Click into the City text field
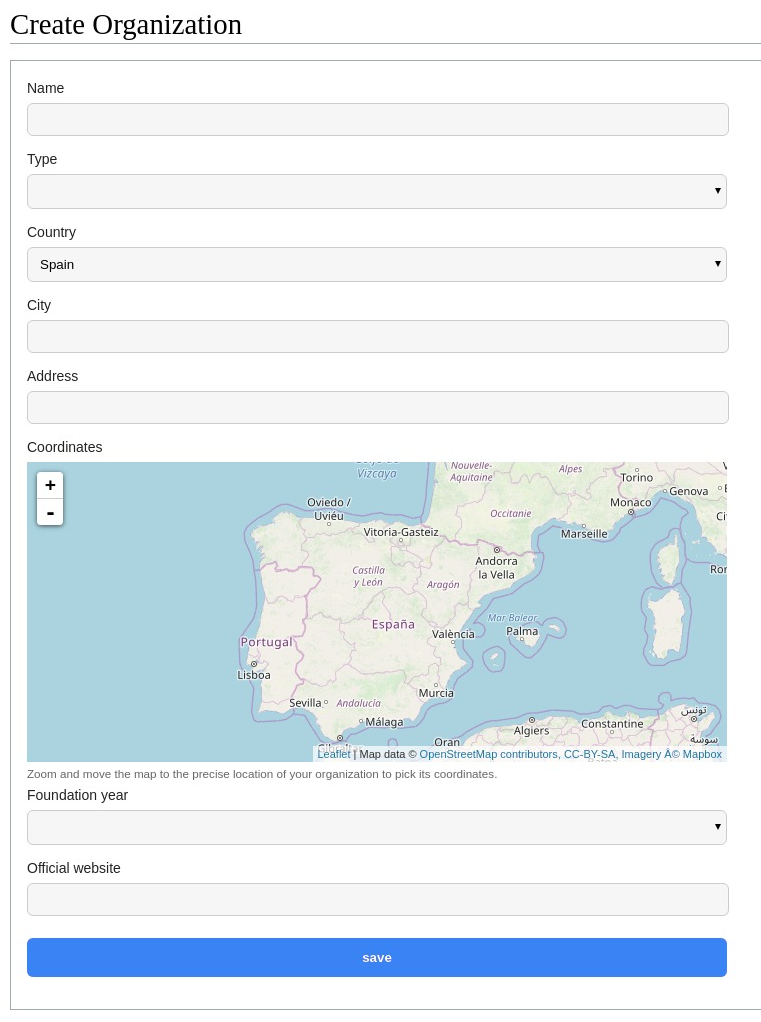The width and height of the screenshot is (761, 1022). [377, 336]
